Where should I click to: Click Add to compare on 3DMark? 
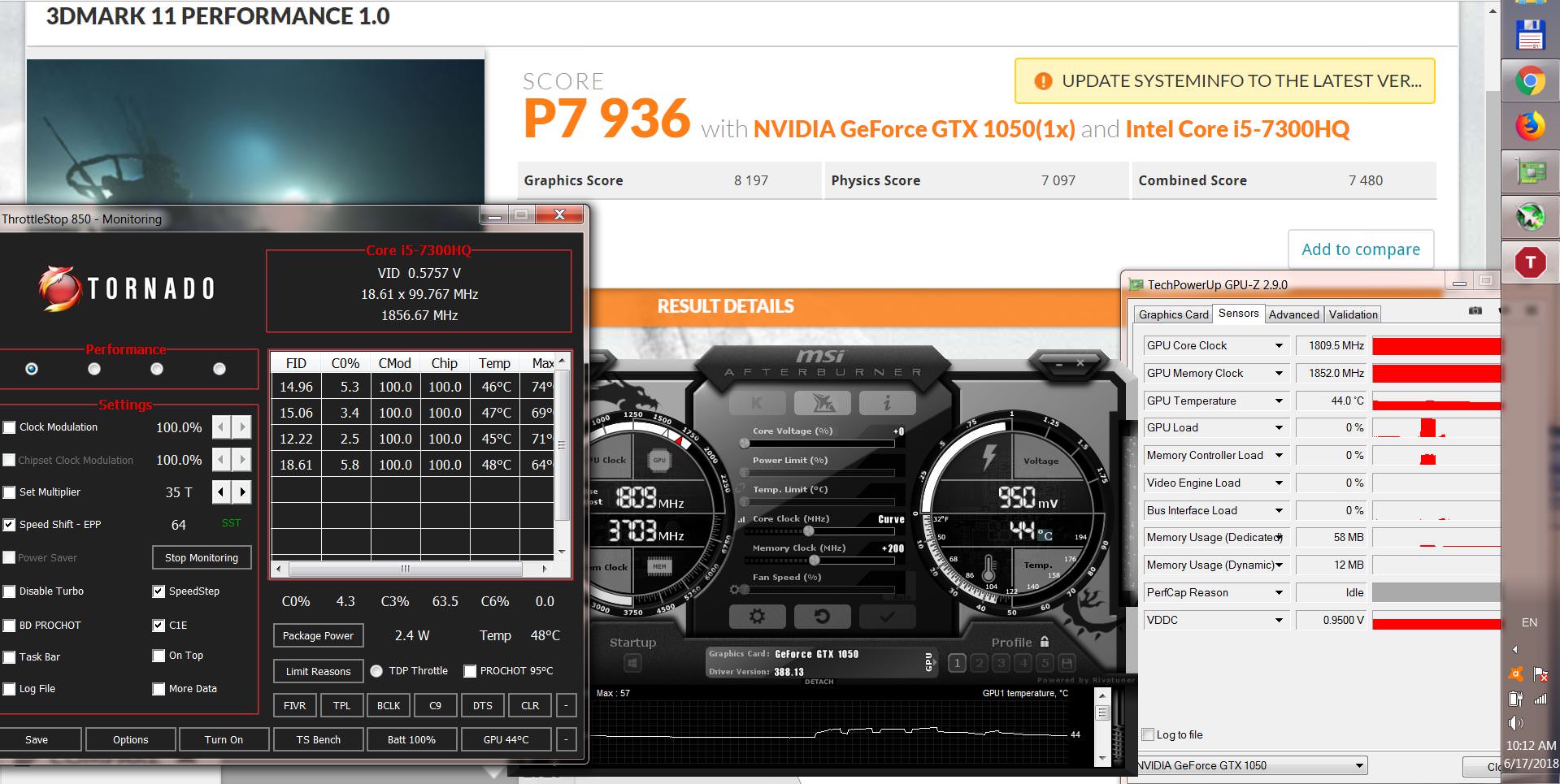[1361, 249]
